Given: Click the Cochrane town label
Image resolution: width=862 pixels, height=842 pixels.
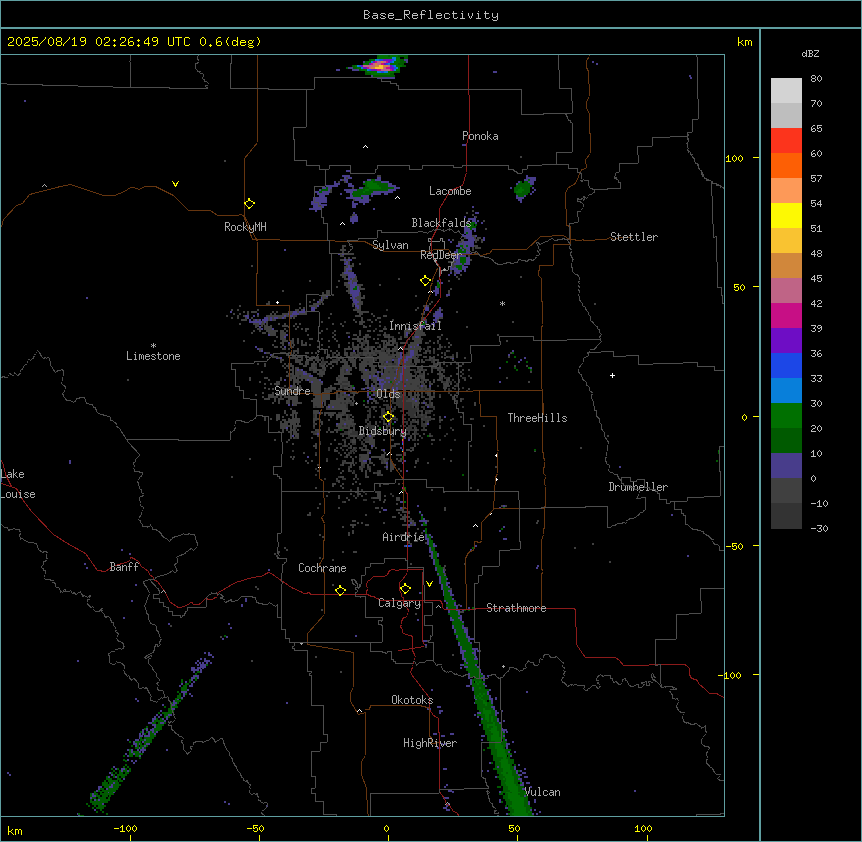Looking at the screenshot, I should pos(322,568).
